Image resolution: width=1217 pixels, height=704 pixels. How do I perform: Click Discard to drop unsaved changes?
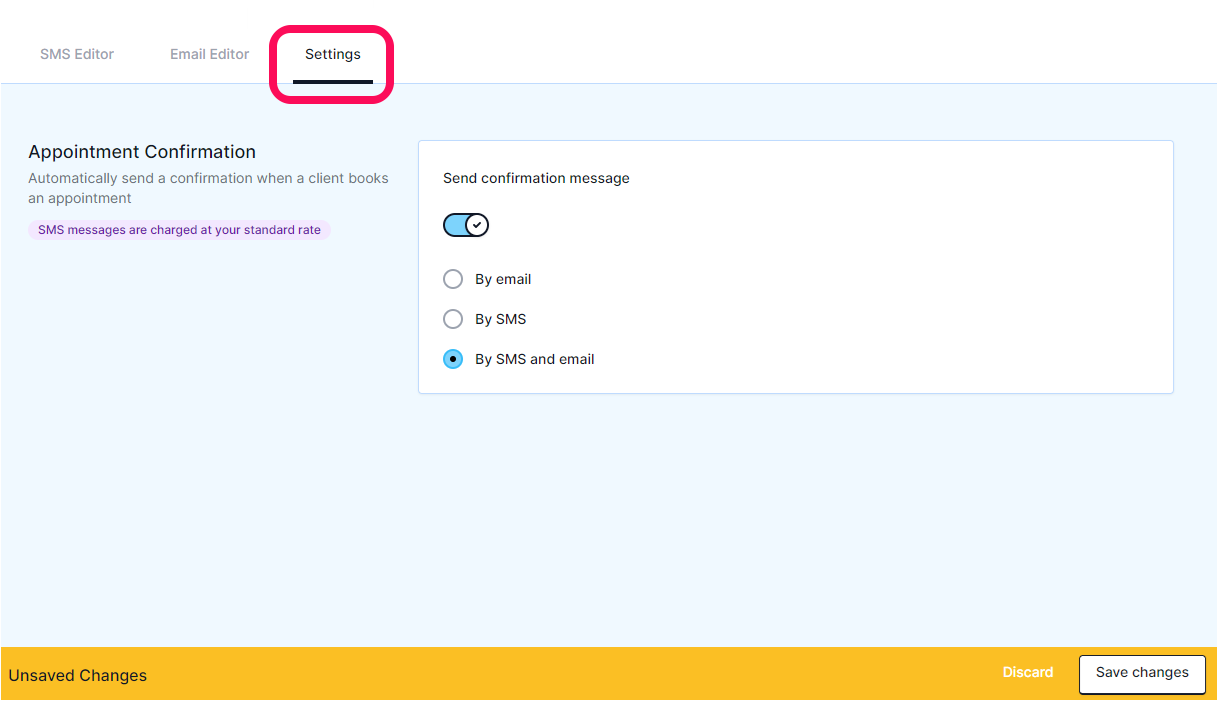coord(1028,672)
